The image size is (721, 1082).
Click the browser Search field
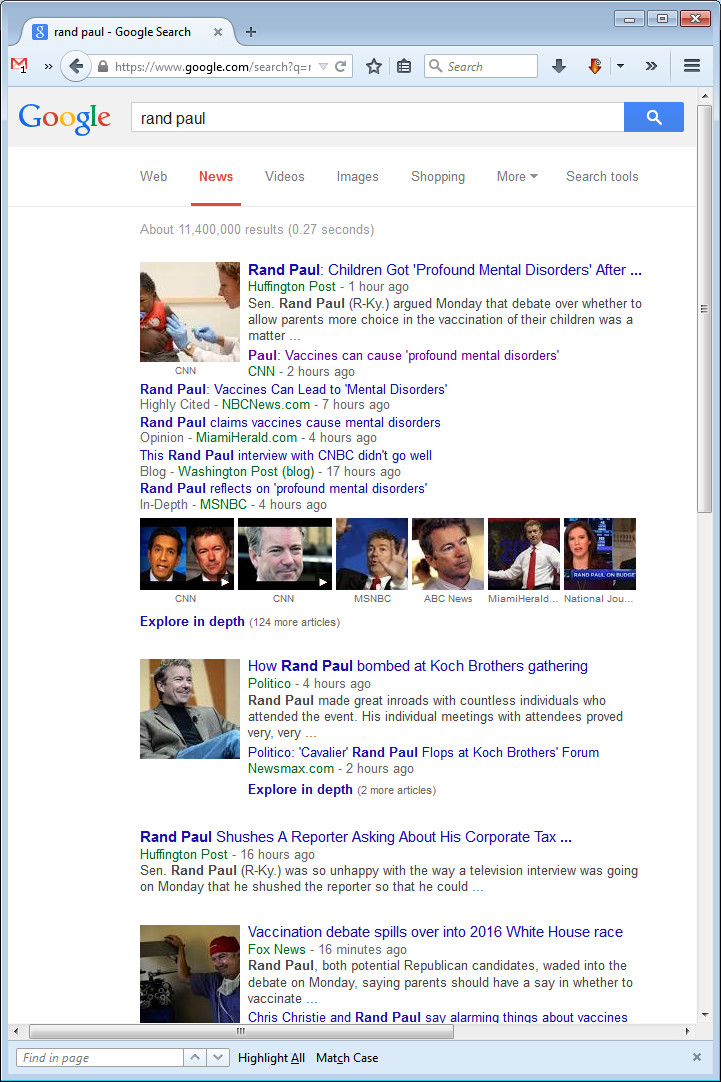[481, 66]
